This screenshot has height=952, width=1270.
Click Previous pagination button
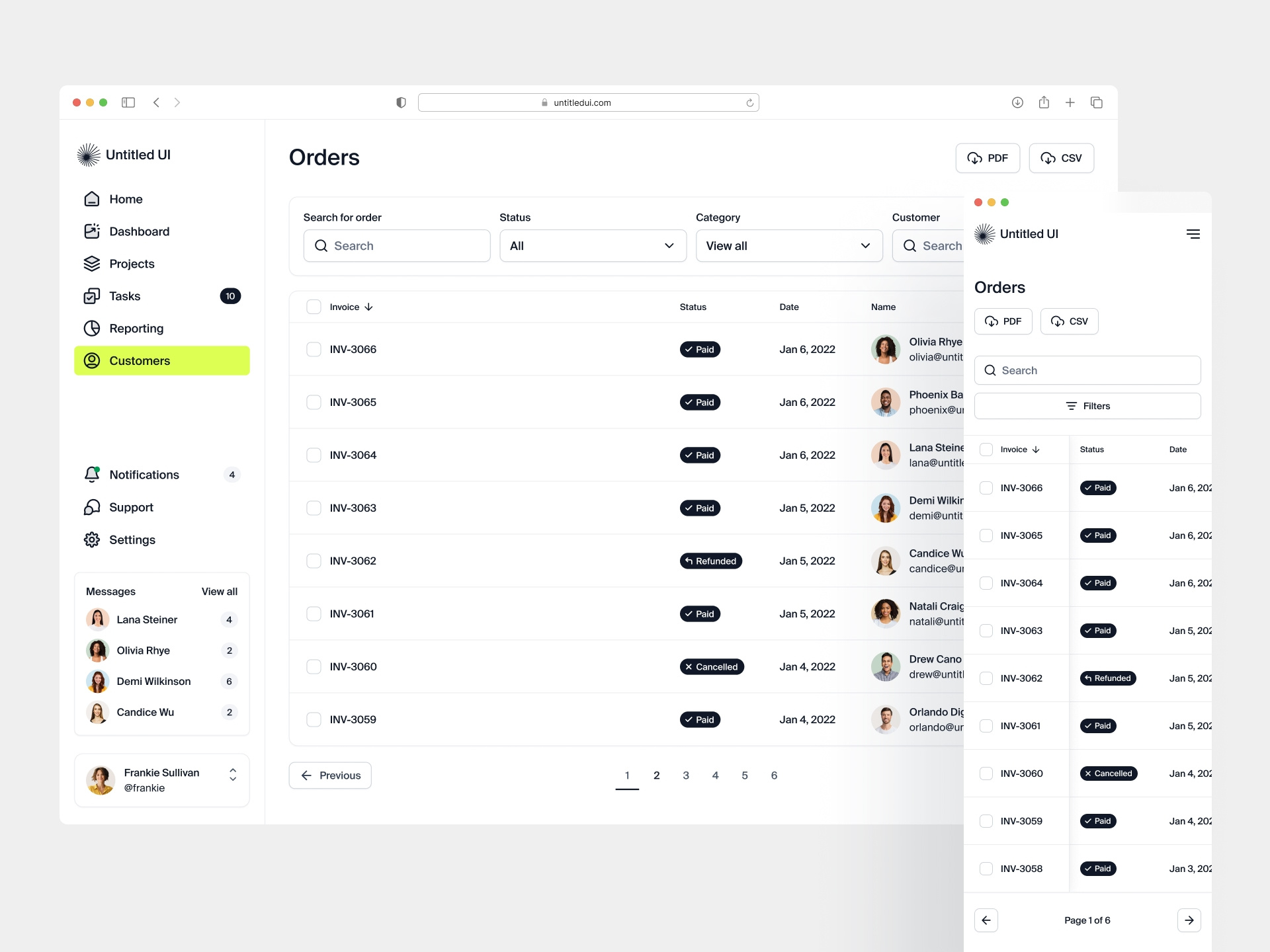point(330,775)
